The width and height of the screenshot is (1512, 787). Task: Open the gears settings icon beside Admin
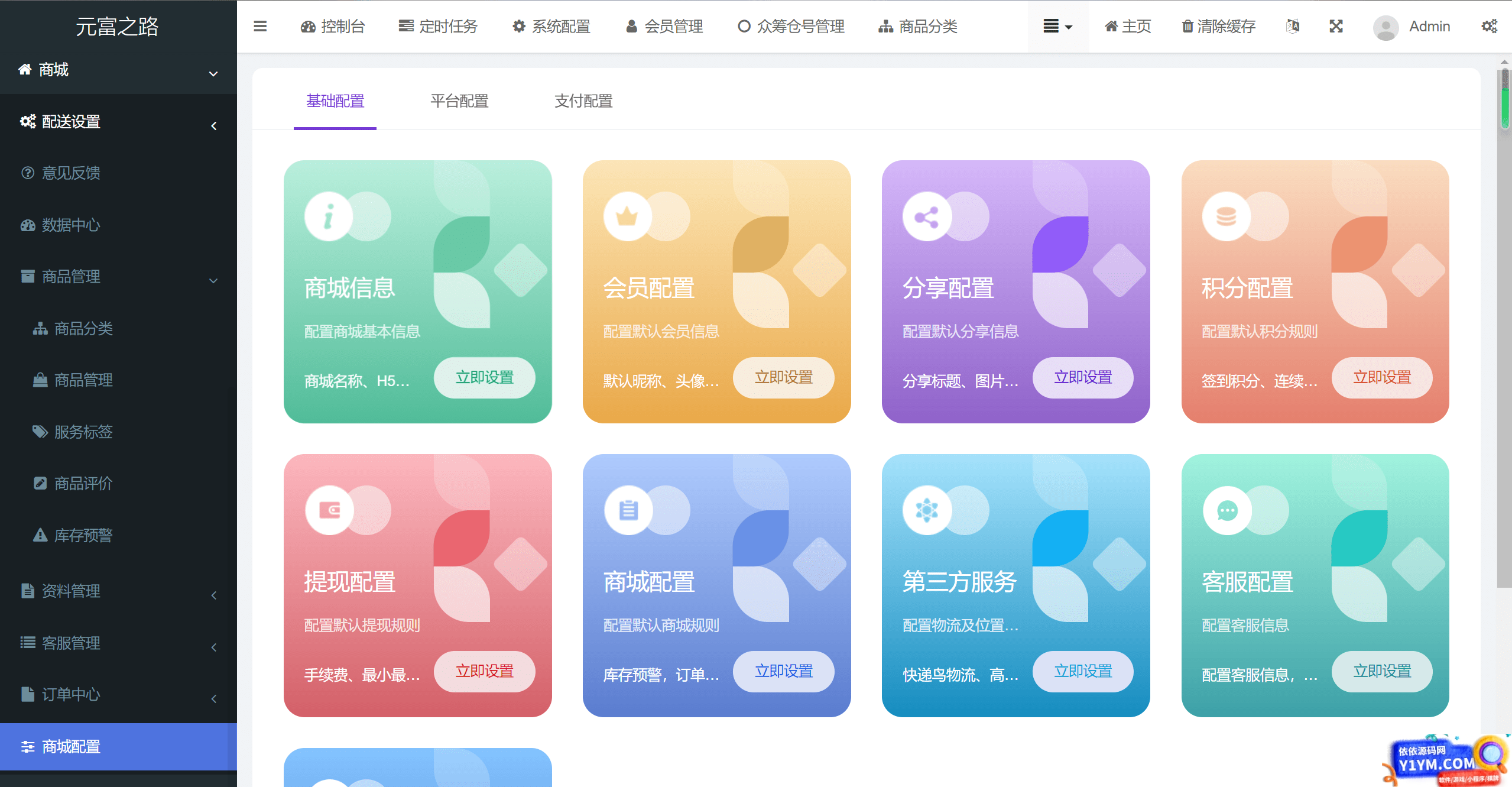coord(1489,26)
